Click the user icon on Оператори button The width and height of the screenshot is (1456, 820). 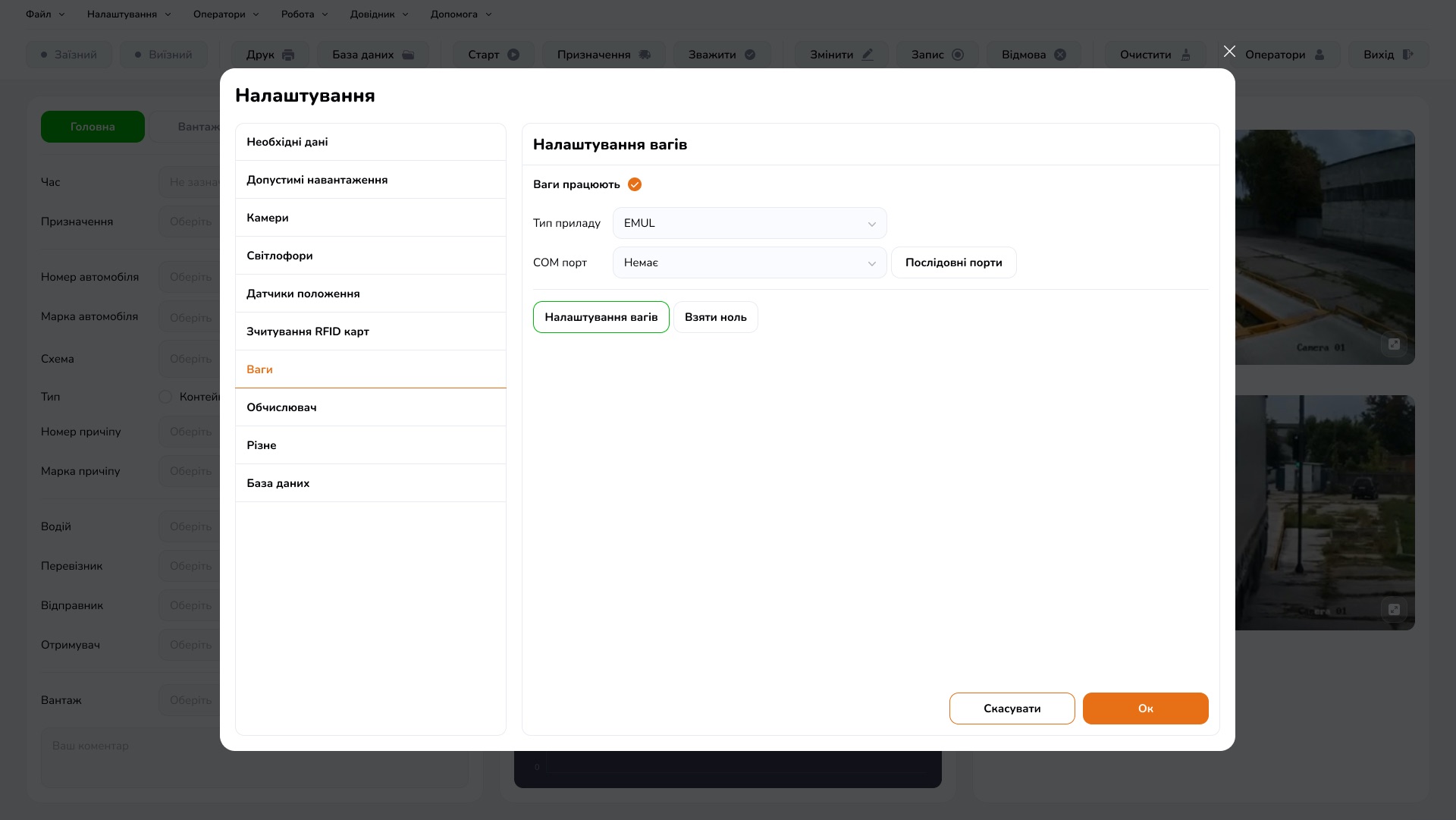tap(1319, 55)
